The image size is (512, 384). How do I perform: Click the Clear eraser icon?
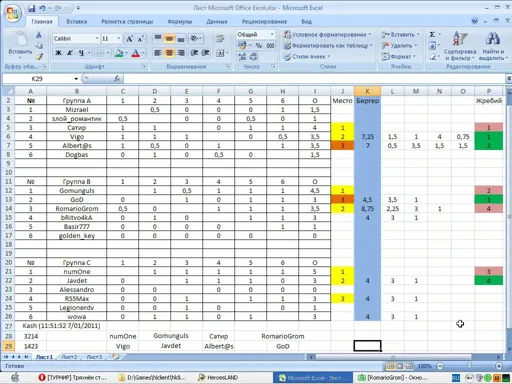(x=432, y=57)
